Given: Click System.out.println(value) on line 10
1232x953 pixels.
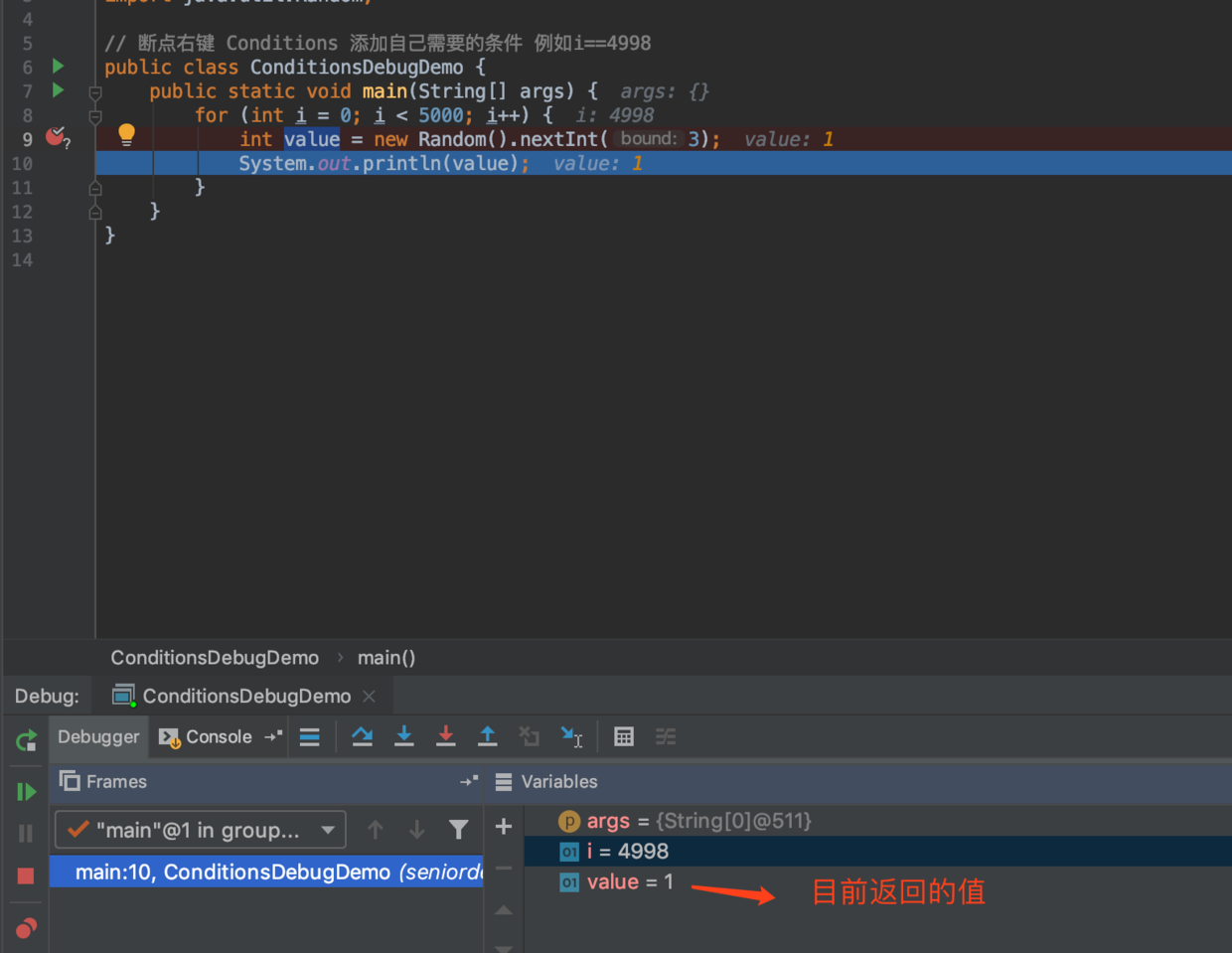Looking at the screenshot, I should (x=380, y=163).
